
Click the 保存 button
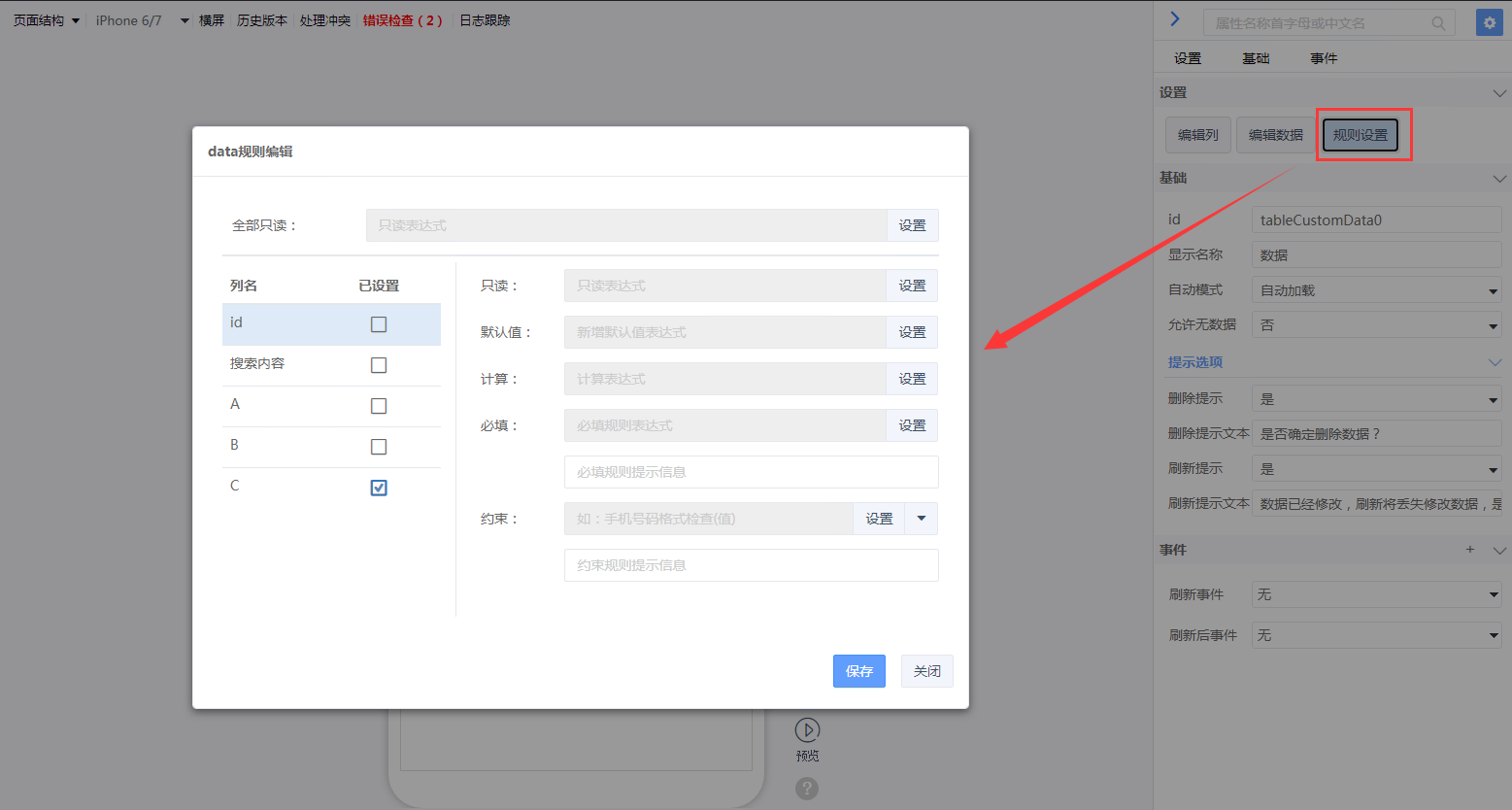point(858,671)
